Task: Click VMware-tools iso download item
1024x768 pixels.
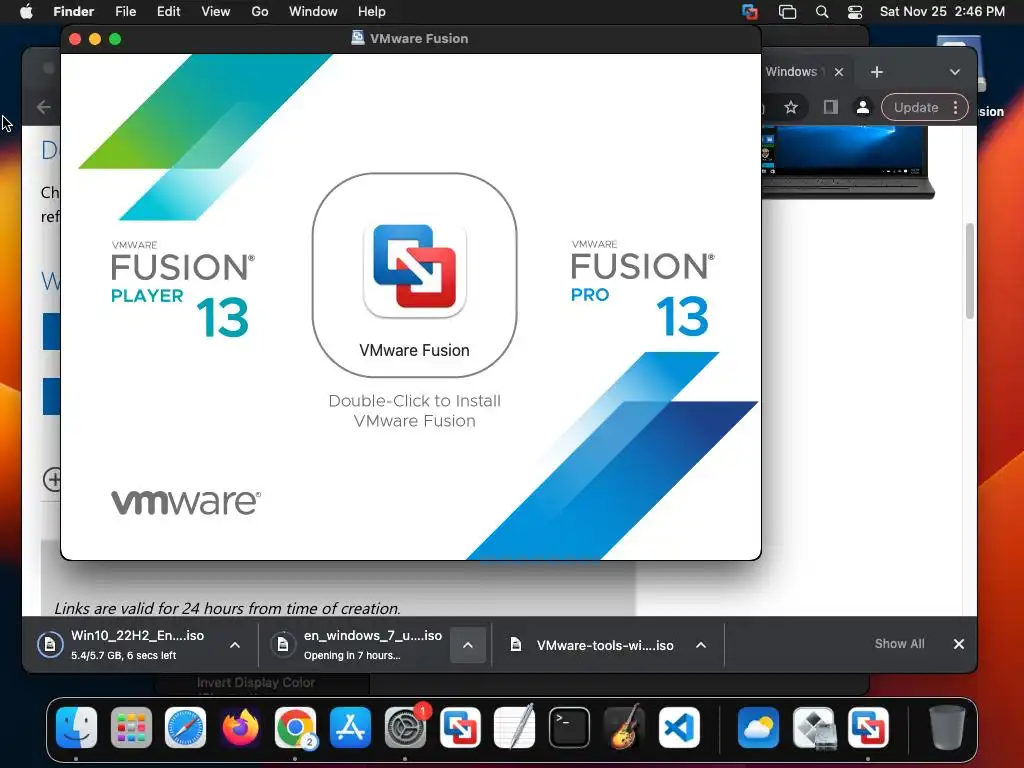Action: [592, 645]
